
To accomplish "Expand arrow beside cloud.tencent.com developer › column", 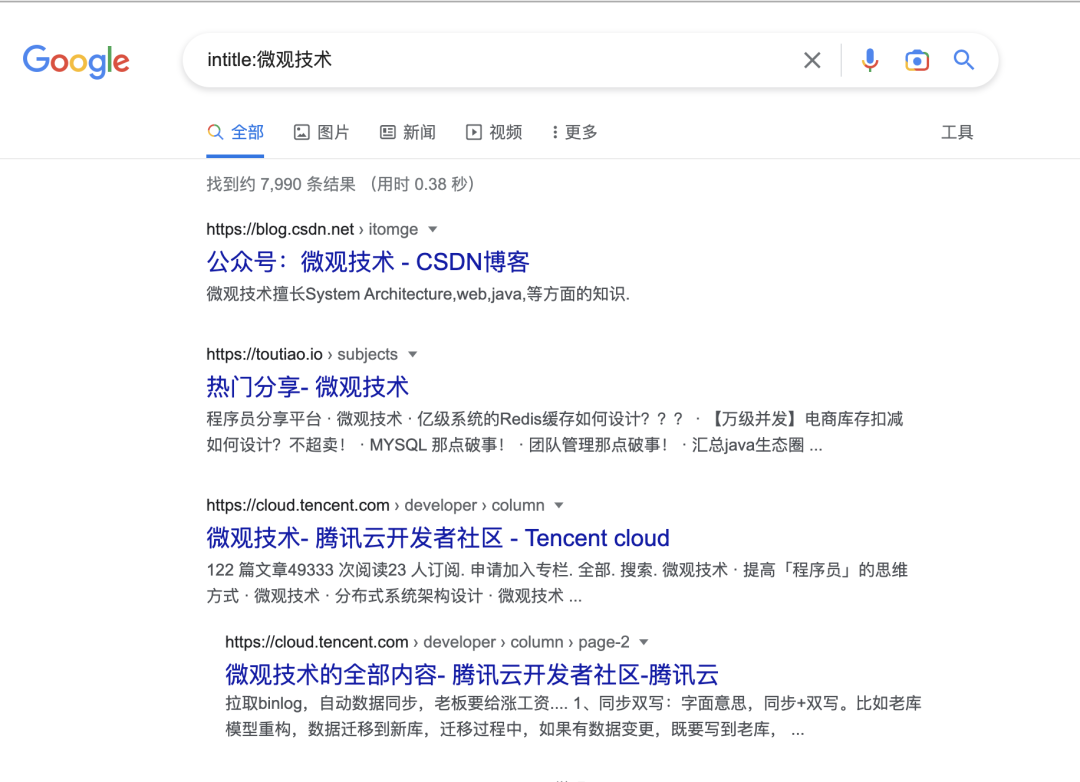I will tap(559, 506).
